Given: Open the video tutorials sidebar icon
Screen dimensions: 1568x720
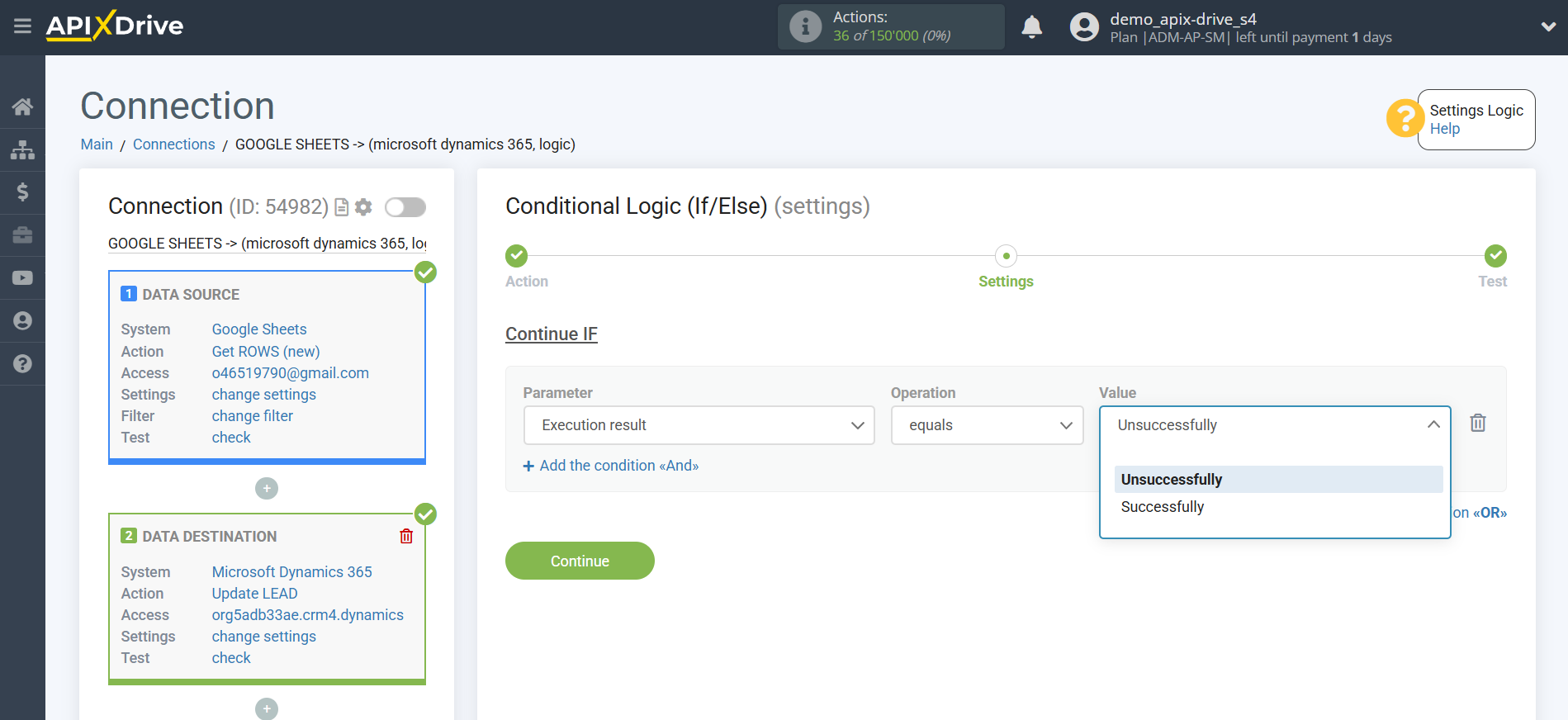Looking at the screenshot, I should tap(22, 278).
